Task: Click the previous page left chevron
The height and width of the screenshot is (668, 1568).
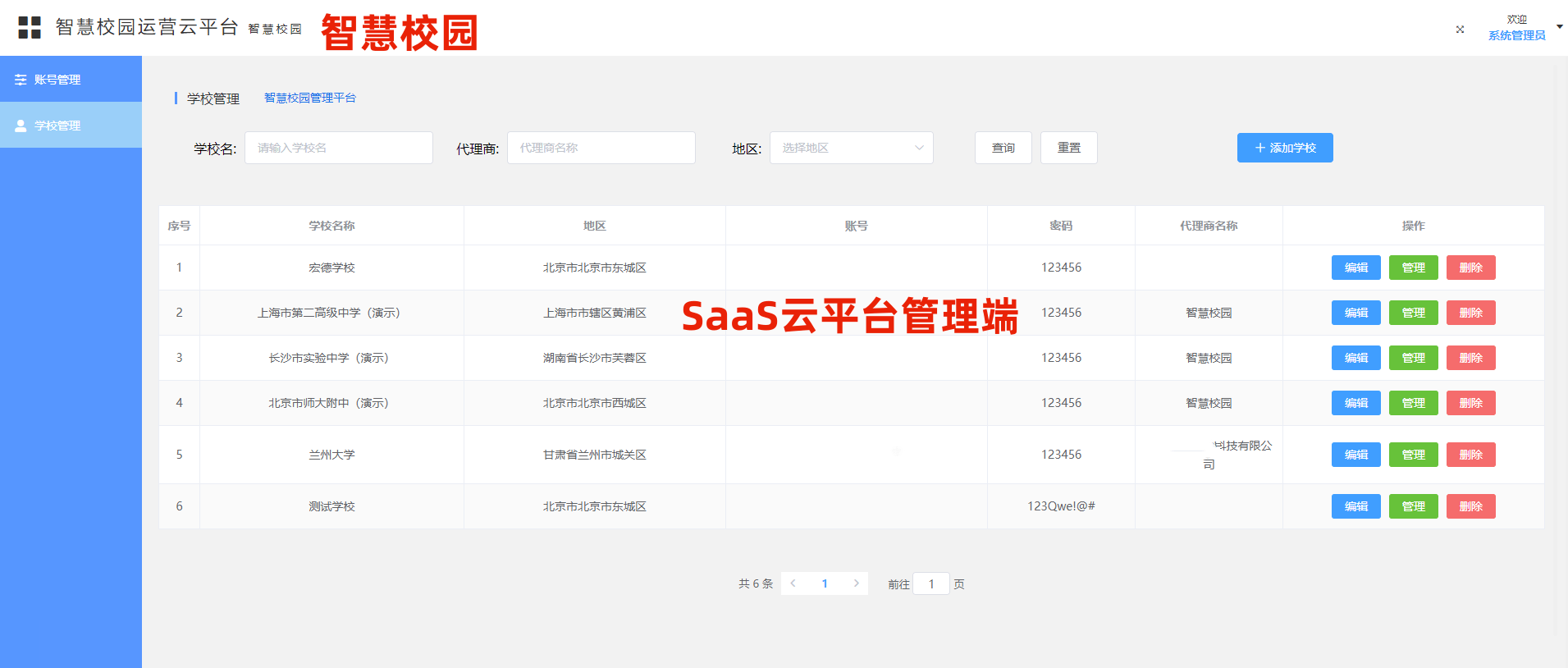Action: tap(793, 583)
